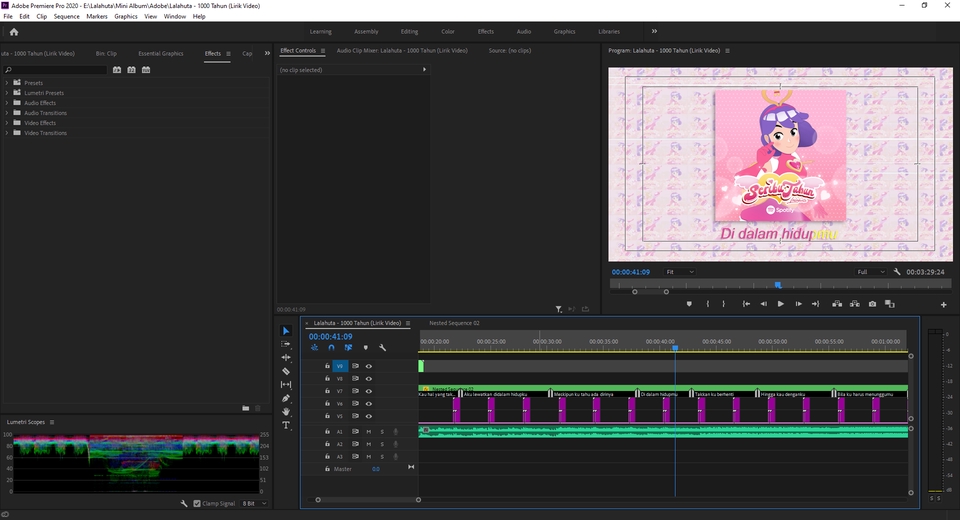Switch to the Color workspace tab

(448, 31)
